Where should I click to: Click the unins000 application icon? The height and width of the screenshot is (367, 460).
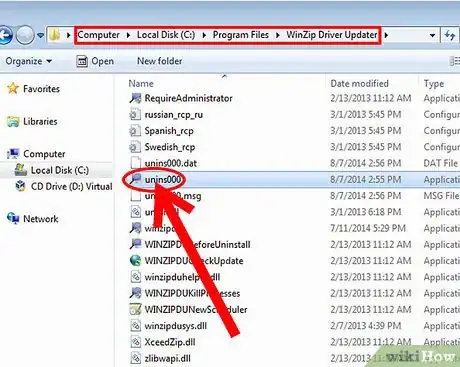pos(135,179)
